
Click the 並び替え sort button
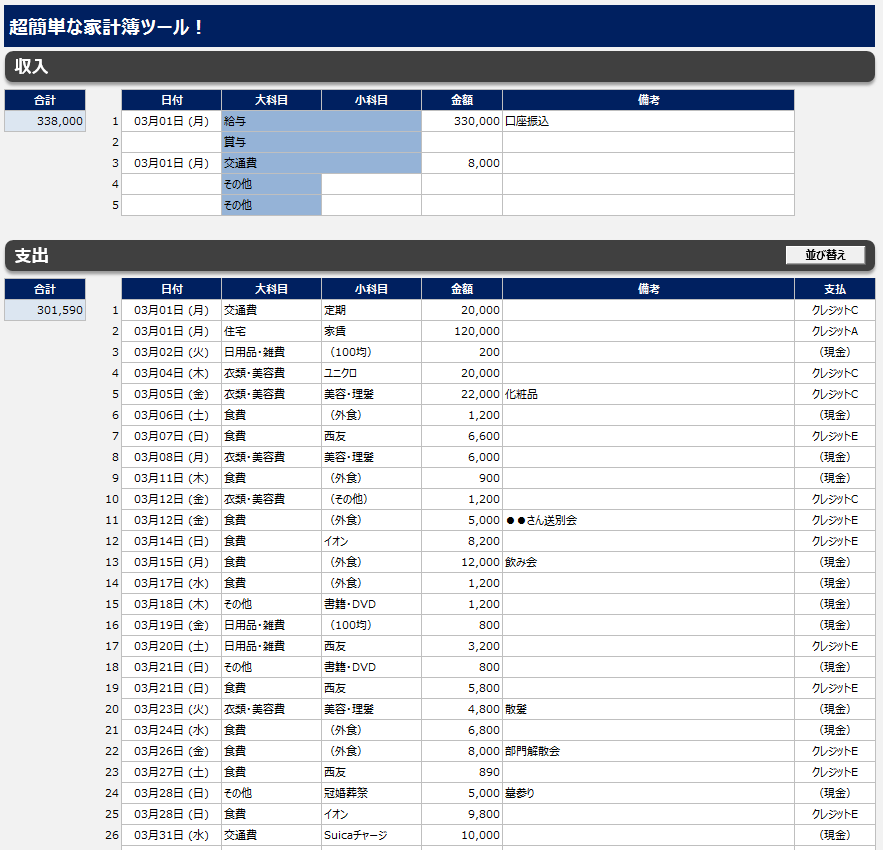coord(825,255)
